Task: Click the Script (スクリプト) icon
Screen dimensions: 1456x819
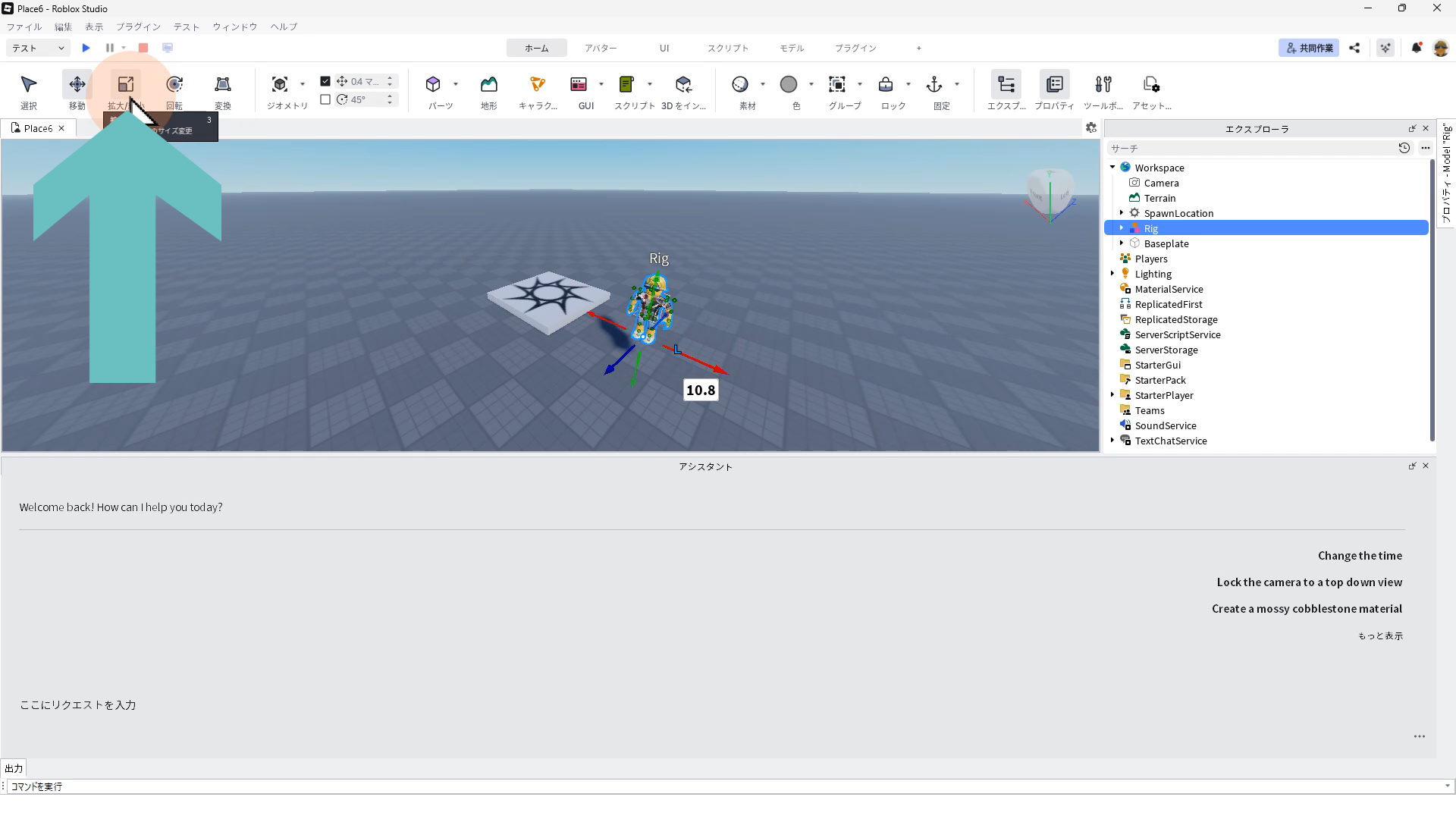Action: pyautogui.click(x=626, y=84)
